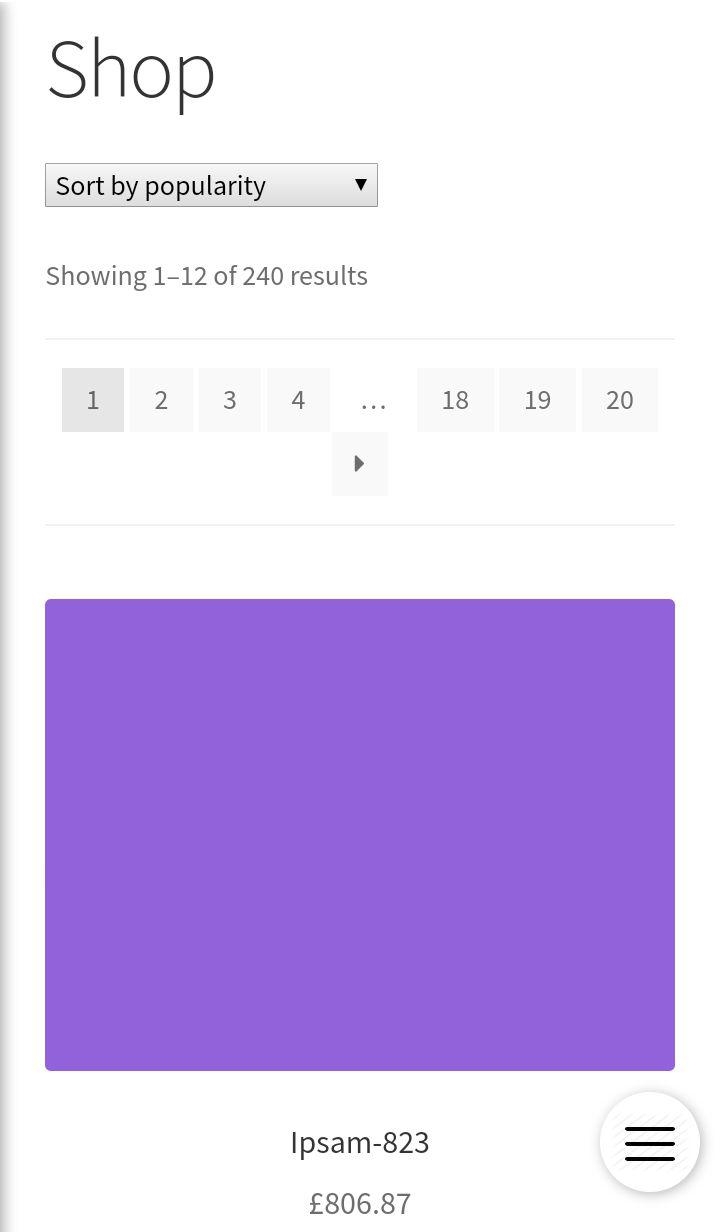Jump to page 19

pyautogui.click(x=537, y=400)
